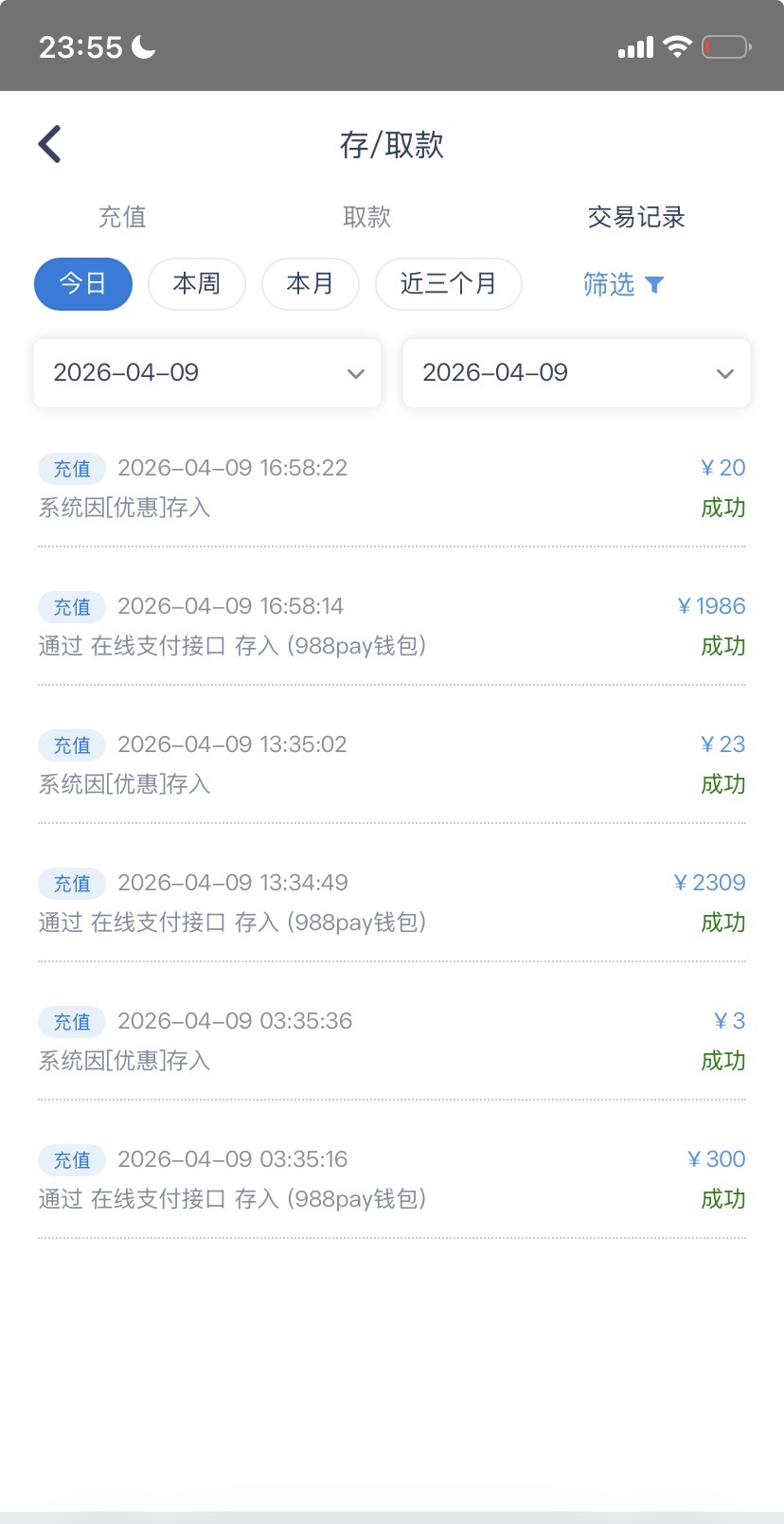
Task: Tap the battery indicator icon
Action: [725, 46]
